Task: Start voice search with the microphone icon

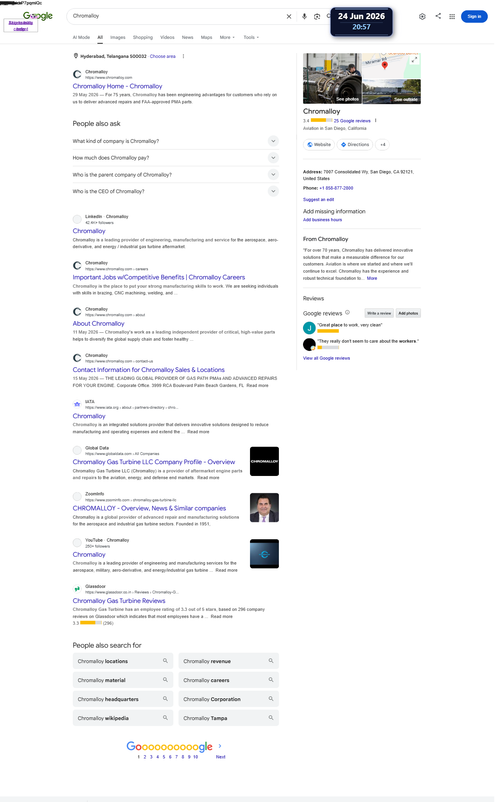Action: coord(304,16)
